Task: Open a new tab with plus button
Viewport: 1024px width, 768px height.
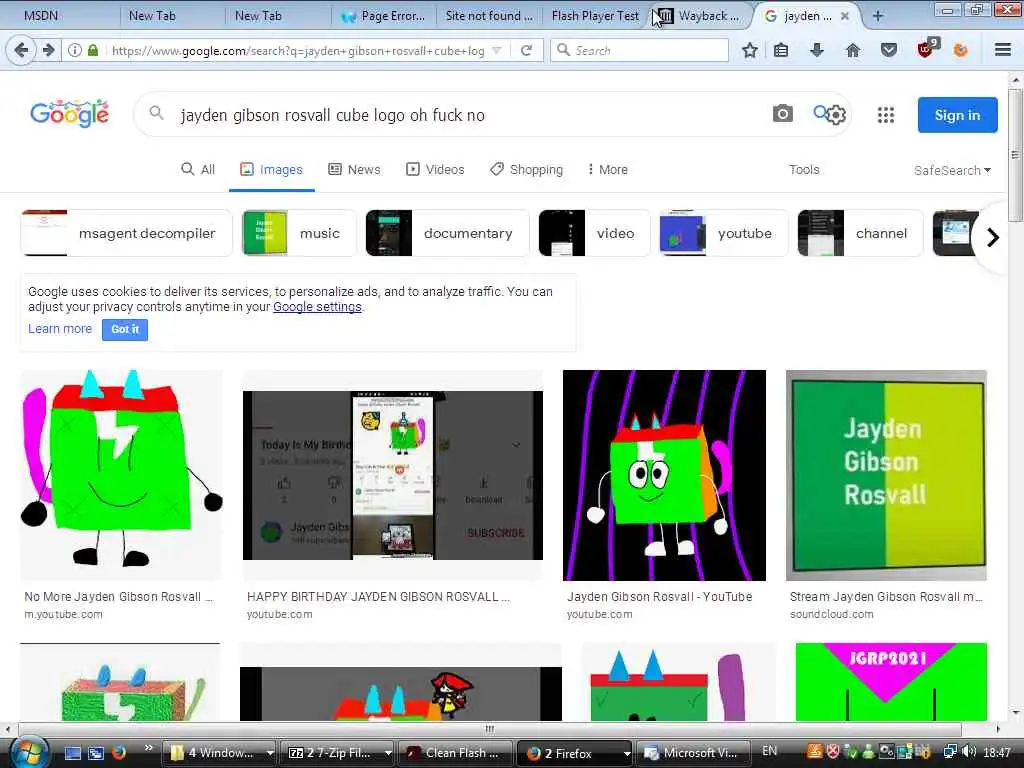Action: (x=878, y=16)
